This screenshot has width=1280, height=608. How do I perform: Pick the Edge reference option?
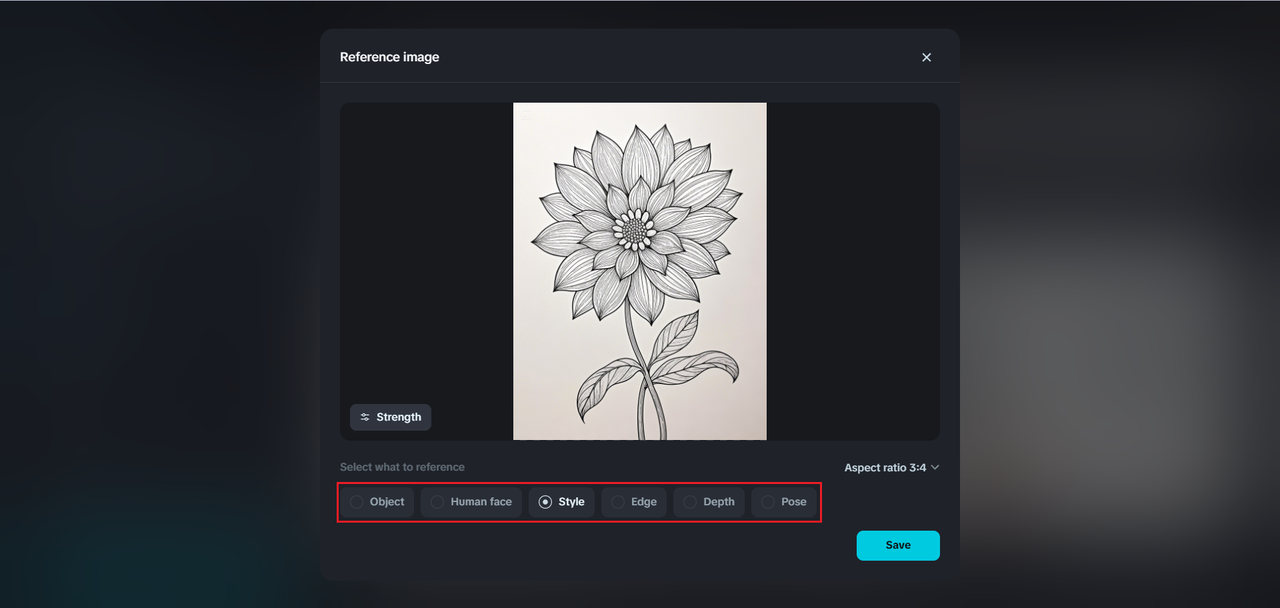pos(634,502)
